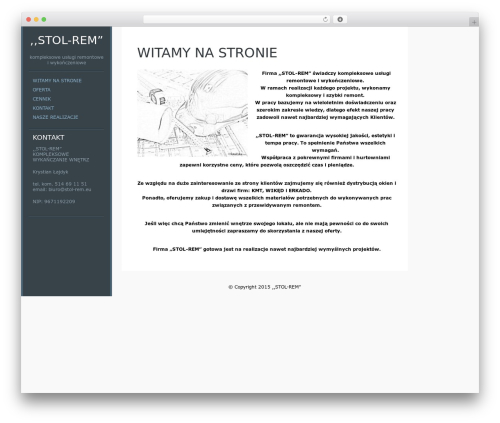Click the ,,STOL-REM" site title
Viewport: 500px width, 423px height.
point(66,40)
